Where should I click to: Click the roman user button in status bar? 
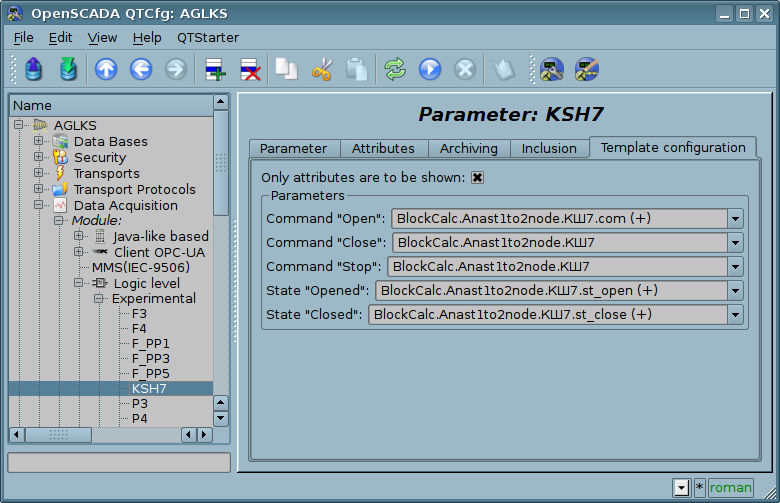730,488
